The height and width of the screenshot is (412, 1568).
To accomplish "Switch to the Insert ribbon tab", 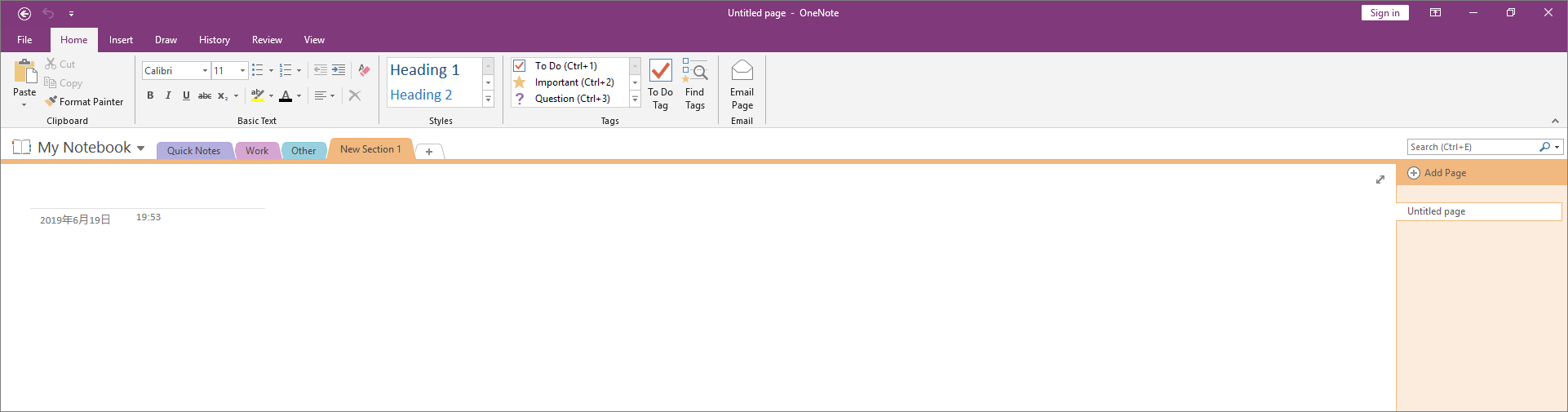I will tap(121, 40).
